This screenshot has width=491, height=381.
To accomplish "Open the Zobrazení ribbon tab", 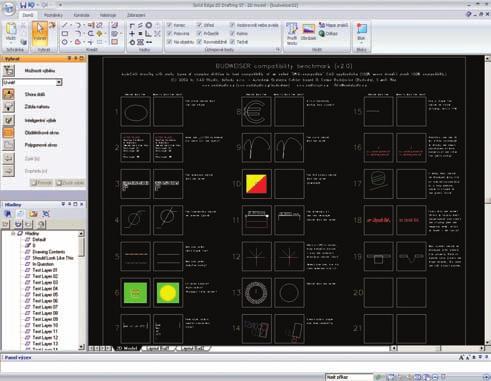I will click(136, 15).
